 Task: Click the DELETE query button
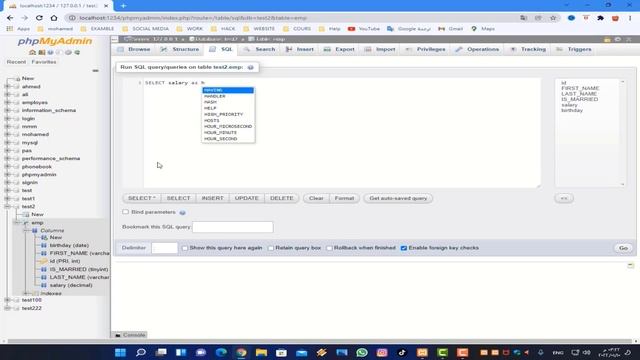point(282,198)
